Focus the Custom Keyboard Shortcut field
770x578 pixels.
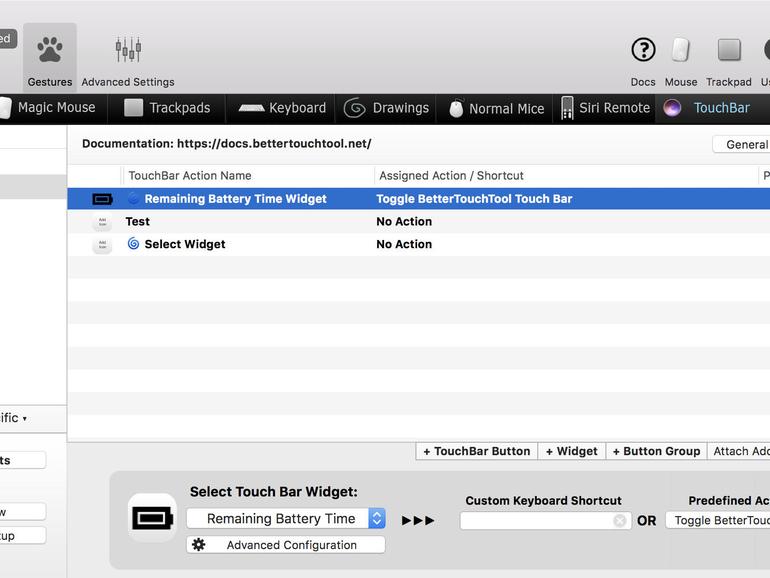pos(545,521)
